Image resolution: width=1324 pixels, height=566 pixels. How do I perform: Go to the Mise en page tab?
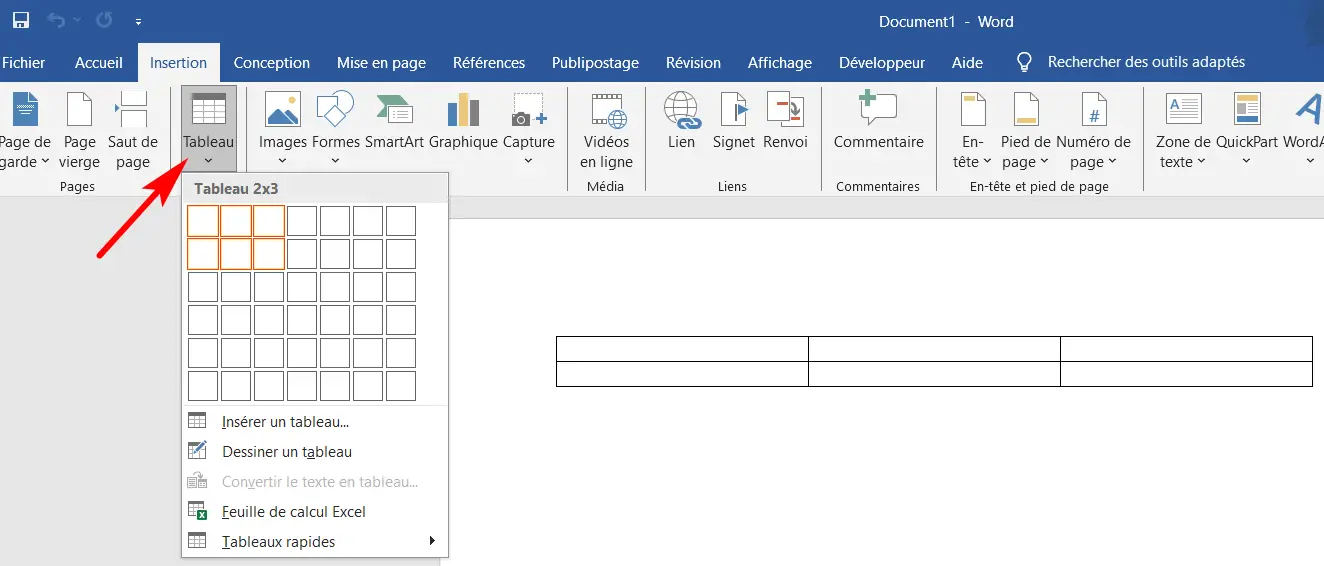[381, 62]
